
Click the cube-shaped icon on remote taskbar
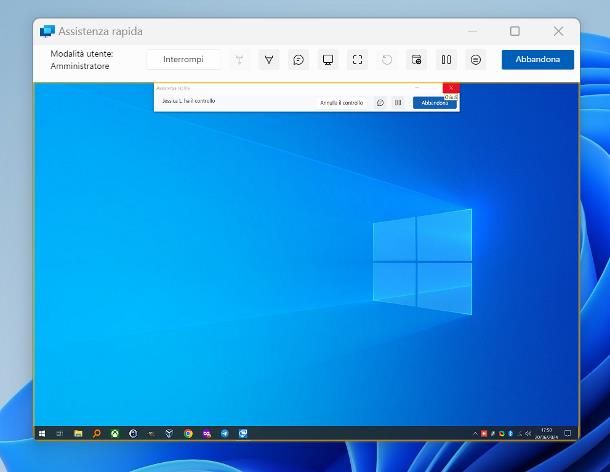coord(169,433)
